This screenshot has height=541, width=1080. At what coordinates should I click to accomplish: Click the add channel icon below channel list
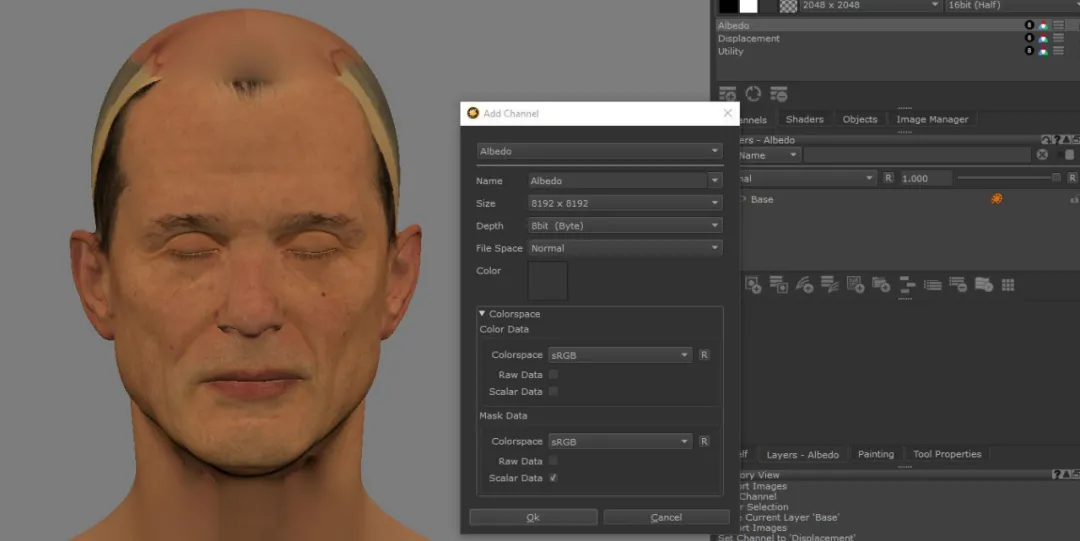pos(728,94)
